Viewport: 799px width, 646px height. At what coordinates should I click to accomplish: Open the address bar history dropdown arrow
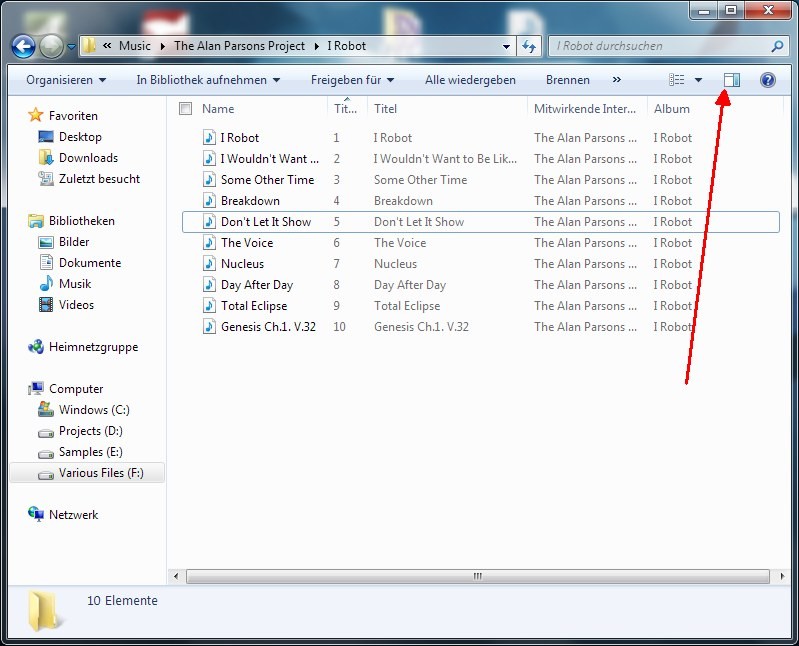[x=506, y=46]
